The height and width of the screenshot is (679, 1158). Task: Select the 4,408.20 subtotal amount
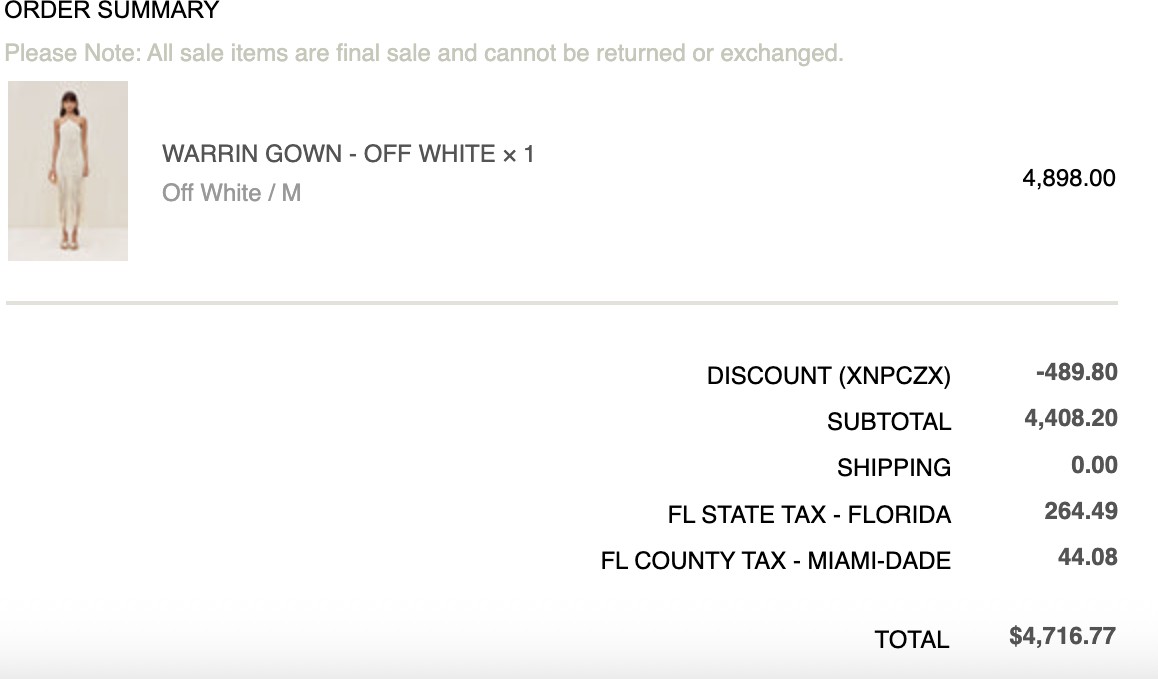coord(1070,419)
